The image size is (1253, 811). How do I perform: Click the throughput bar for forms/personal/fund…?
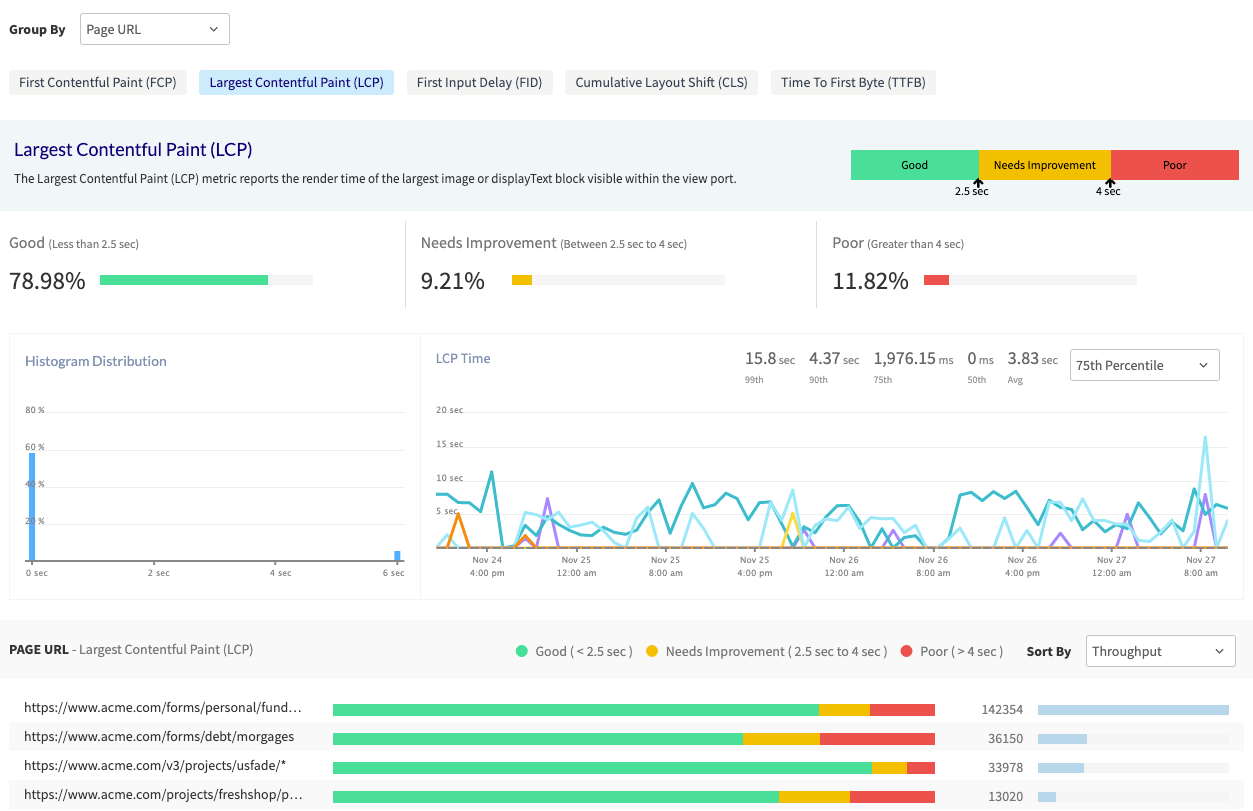(1133, 710)
